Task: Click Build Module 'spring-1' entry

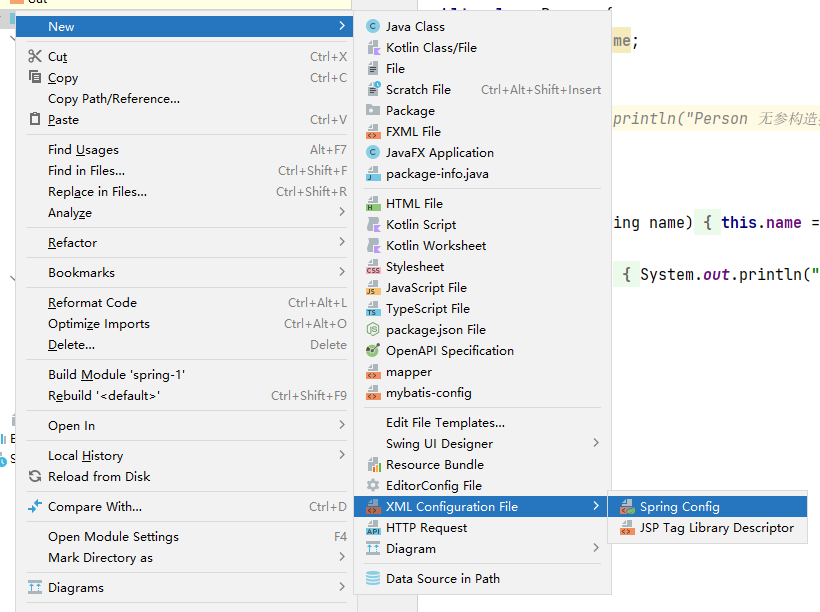Action: 116,375
